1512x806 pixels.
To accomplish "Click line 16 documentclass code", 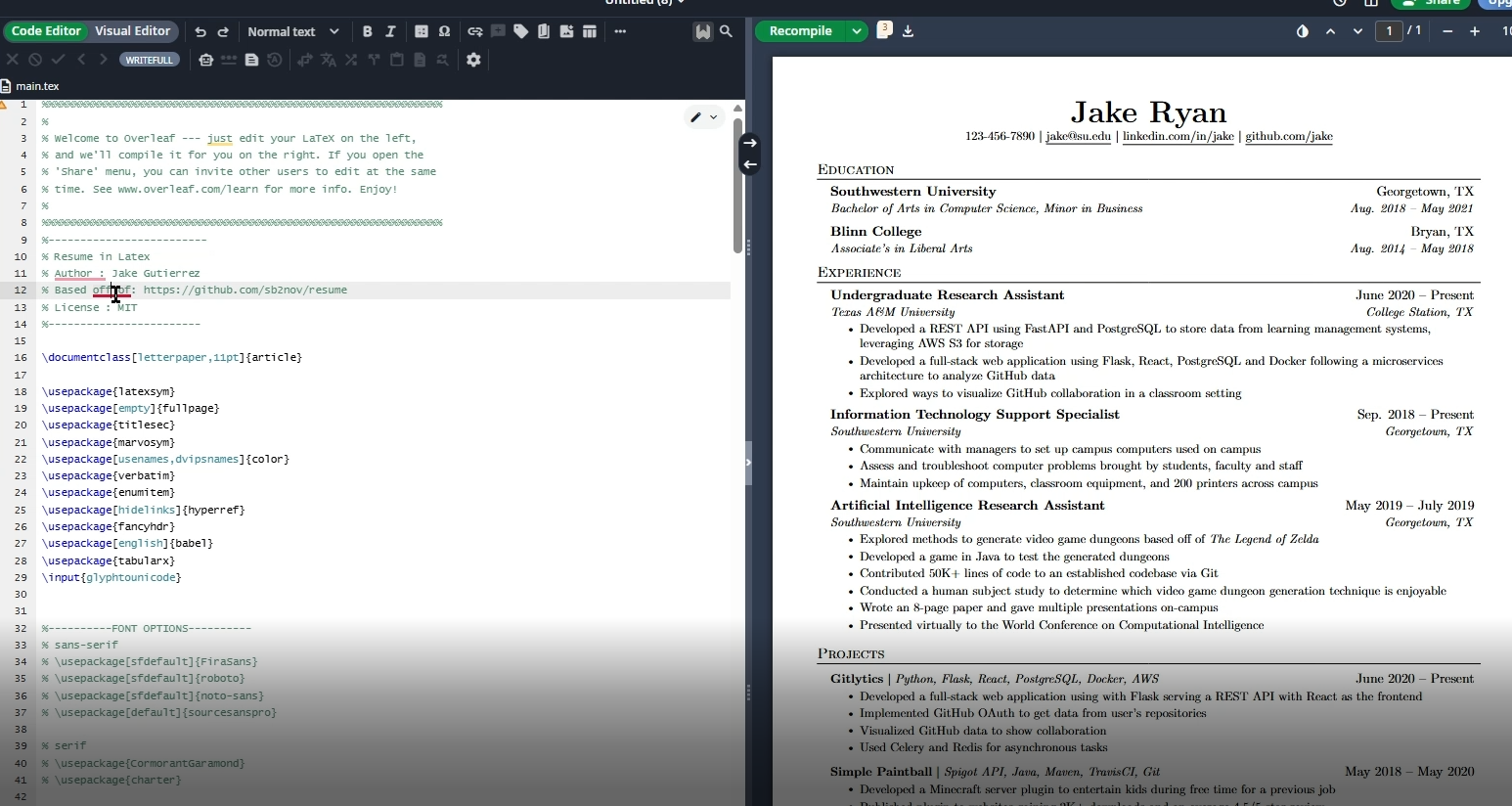I will (x=172, y=357).
